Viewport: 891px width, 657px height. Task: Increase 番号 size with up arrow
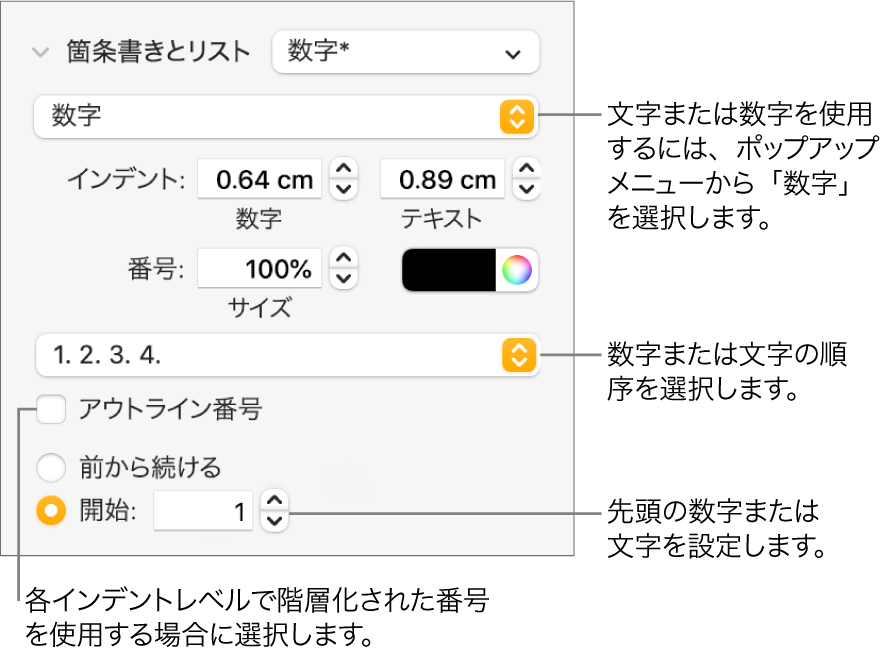point(344,259)
